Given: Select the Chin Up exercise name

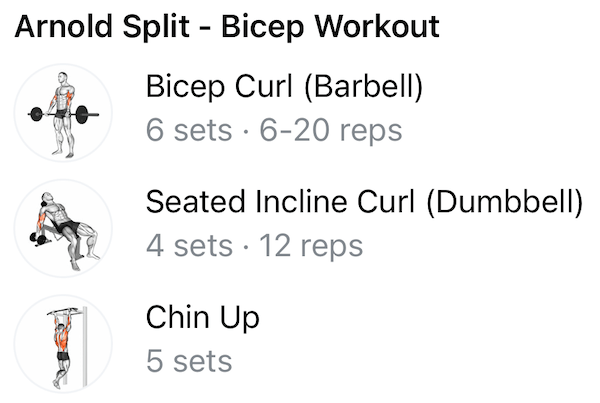Looking at the screenshot, I should click(202, 318).
